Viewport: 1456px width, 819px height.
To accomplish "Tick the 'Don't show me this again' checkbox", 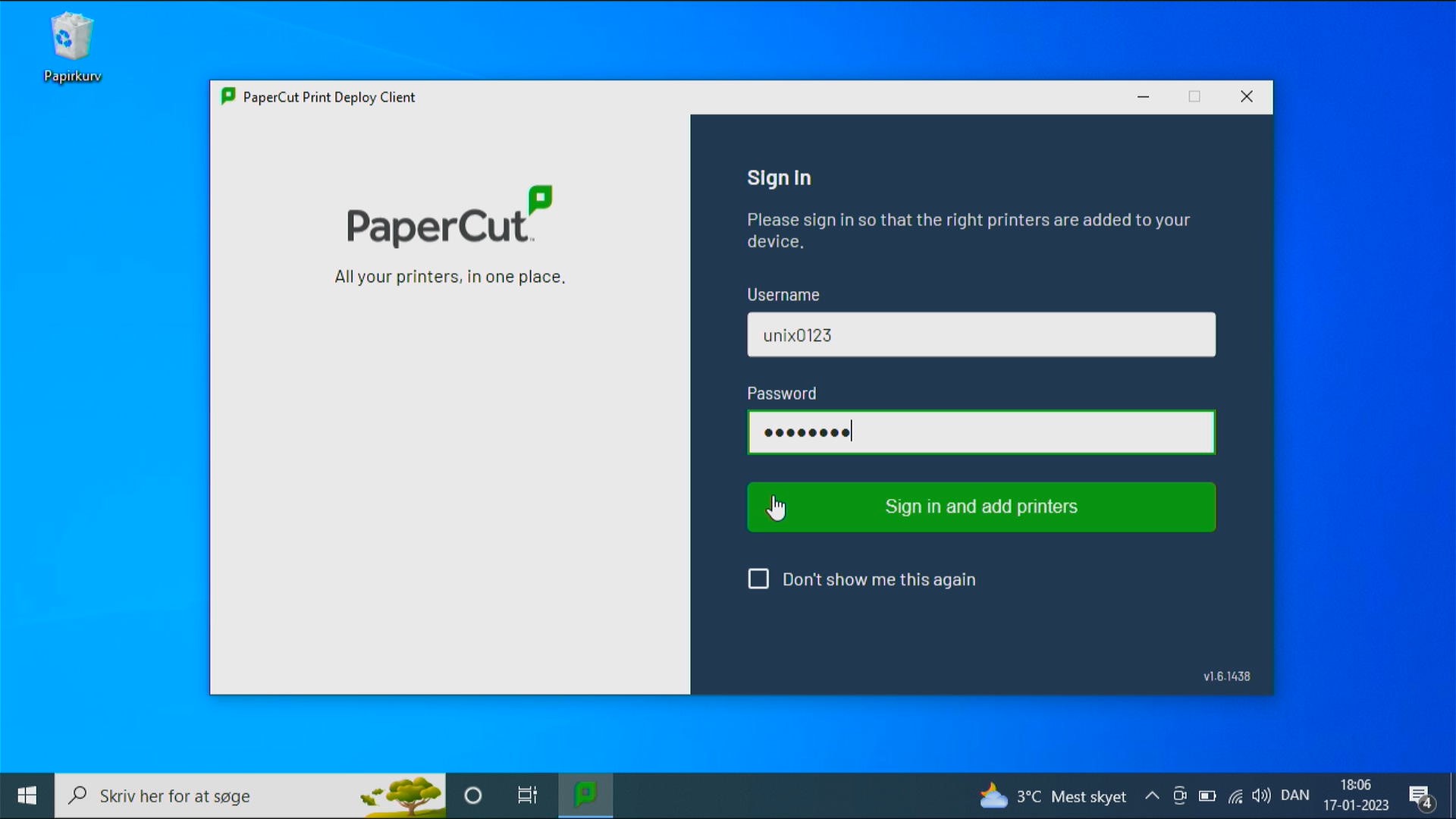I will 758,579.
